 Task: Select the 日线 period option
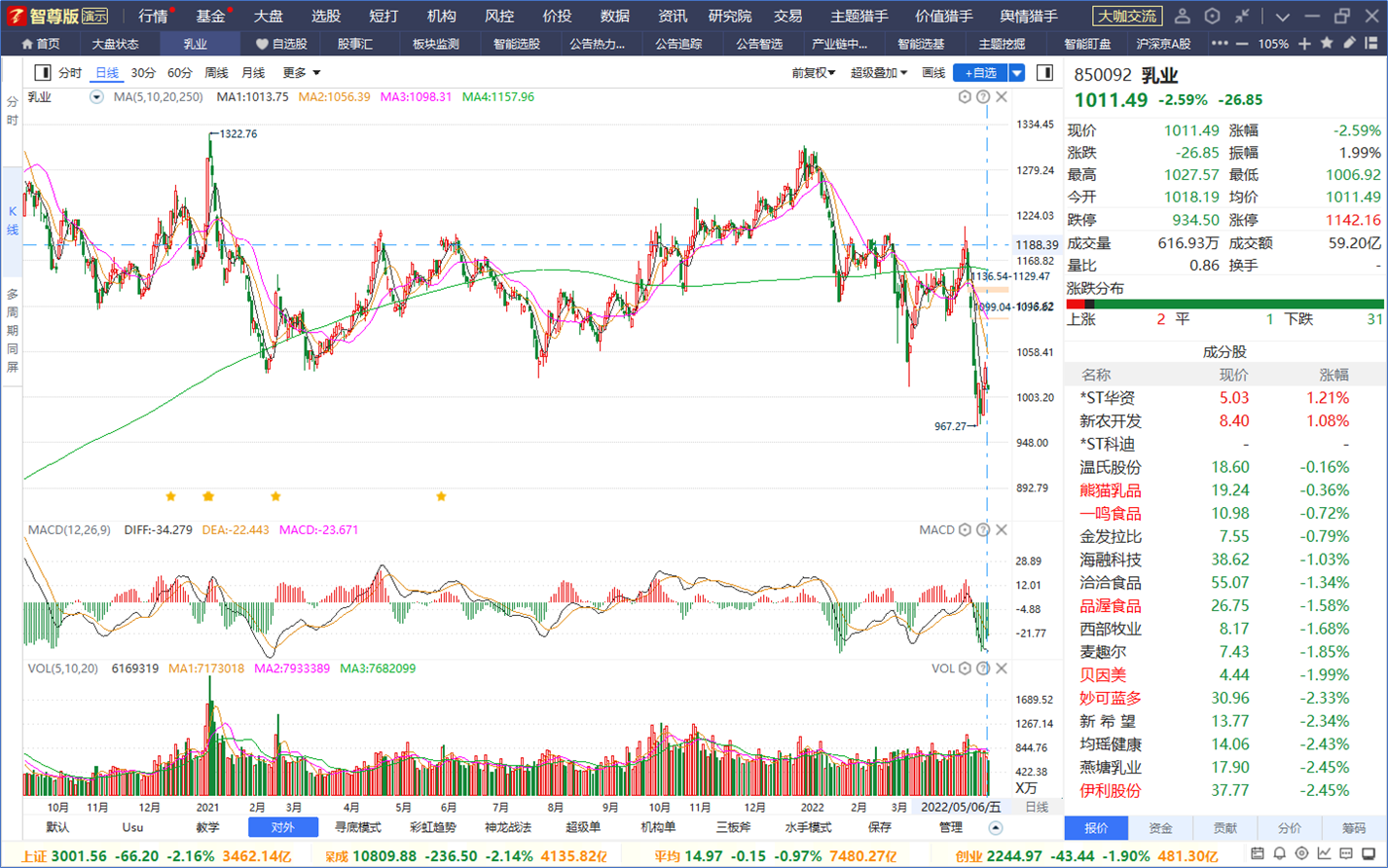click(106, 73)
